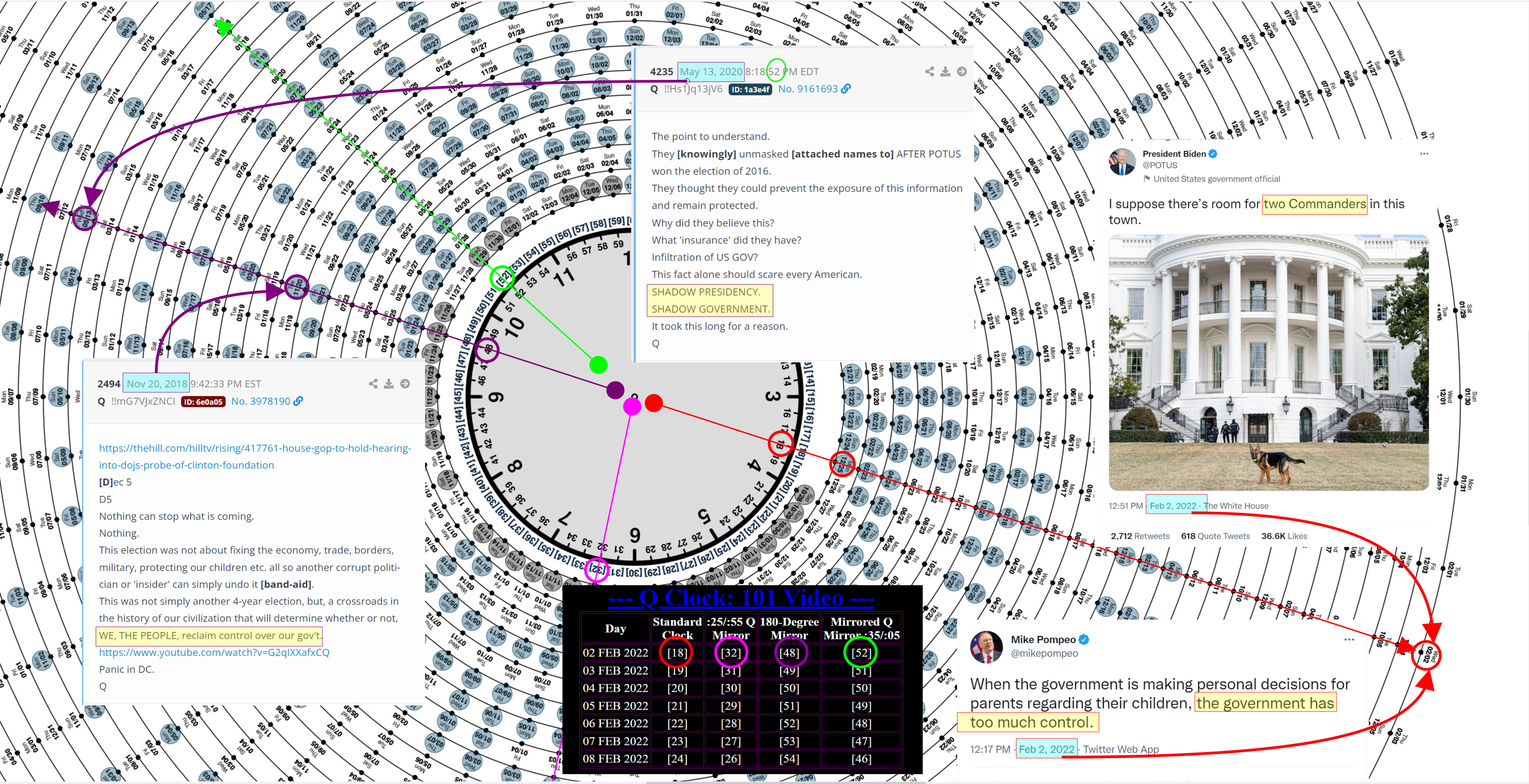The width and height of the screenshot is (1529, 784).
Task: Open post number link No. 9161693
Action: click(808, 89)
